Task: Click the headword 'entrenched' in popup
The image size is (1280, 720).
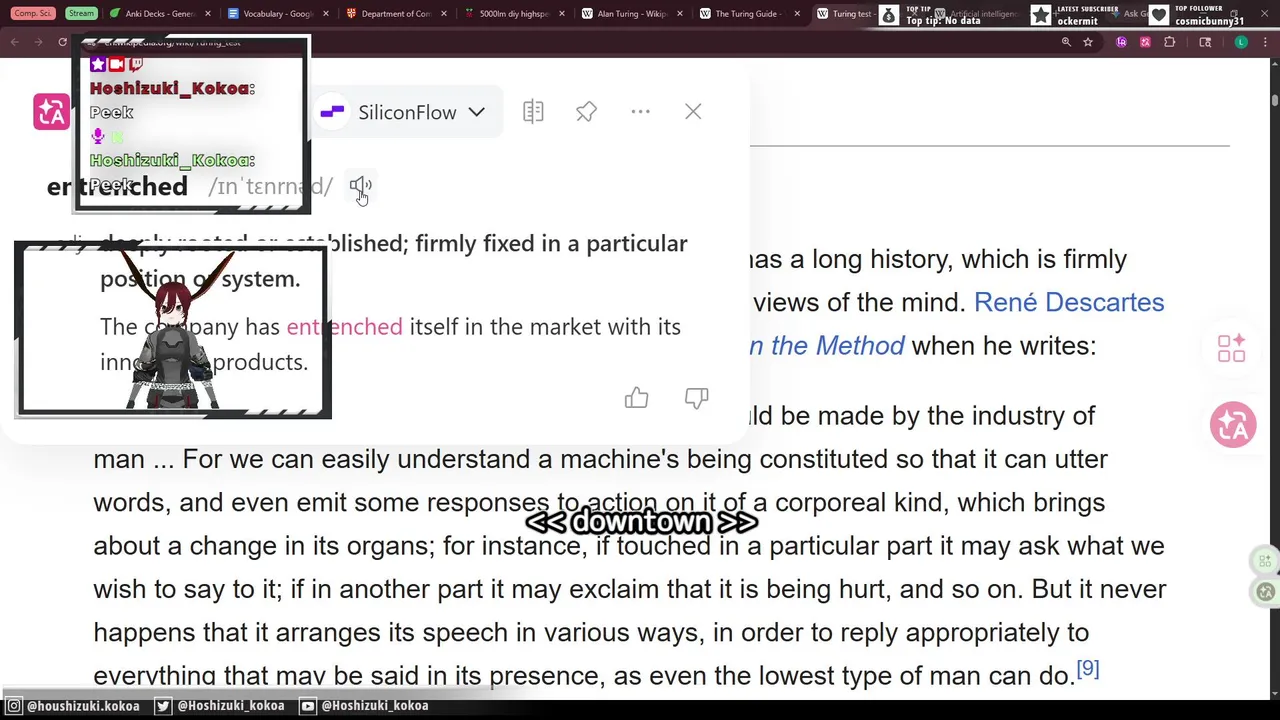Action: coord(117,187)
